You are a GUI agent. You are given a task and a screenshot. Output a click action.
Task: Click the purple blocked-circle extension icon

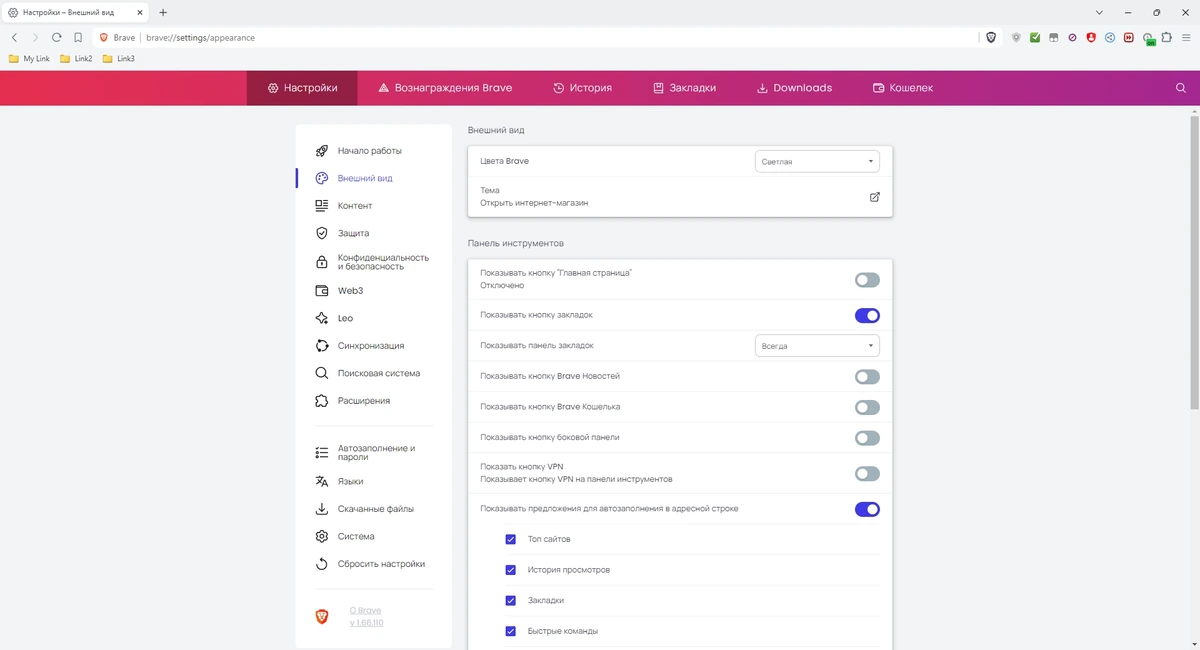coord(1072,37)
